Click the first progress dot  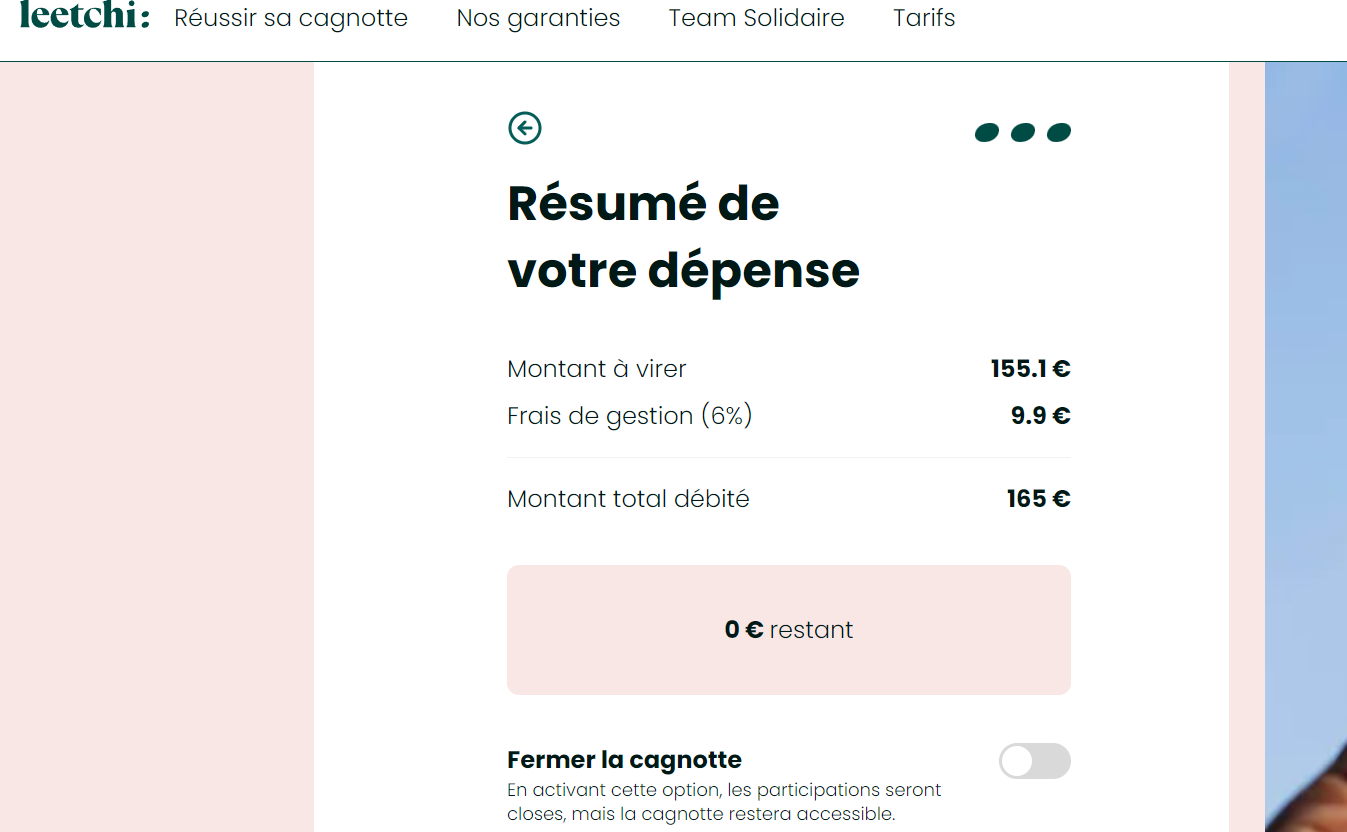click(987, 133)
